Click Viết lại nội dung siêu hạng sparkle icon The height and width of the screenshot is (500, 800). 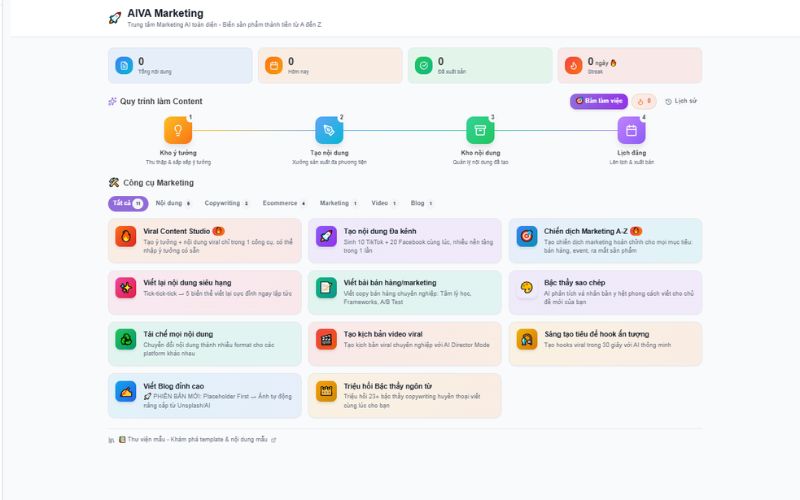point(126,288)
